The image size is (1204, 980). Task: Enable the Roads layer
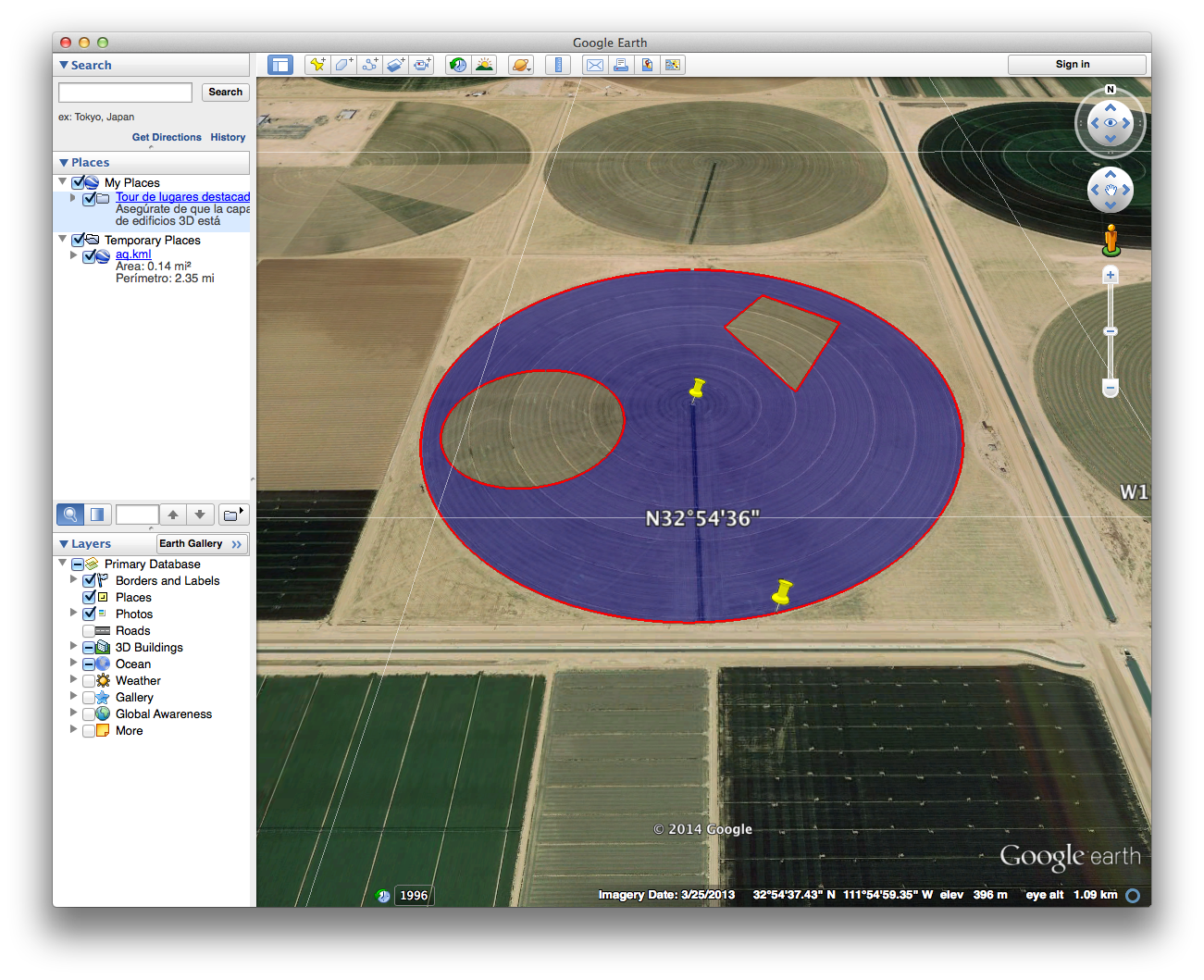pyautogui.click(x=89, y=630)
